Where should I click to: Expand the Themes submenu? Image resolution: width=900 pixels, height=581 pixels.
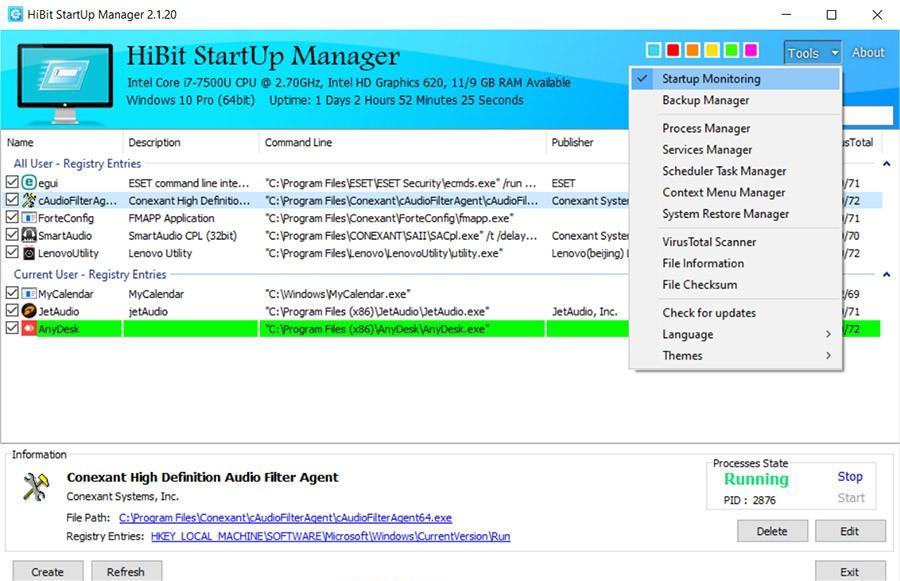click(x=735, y=356)
